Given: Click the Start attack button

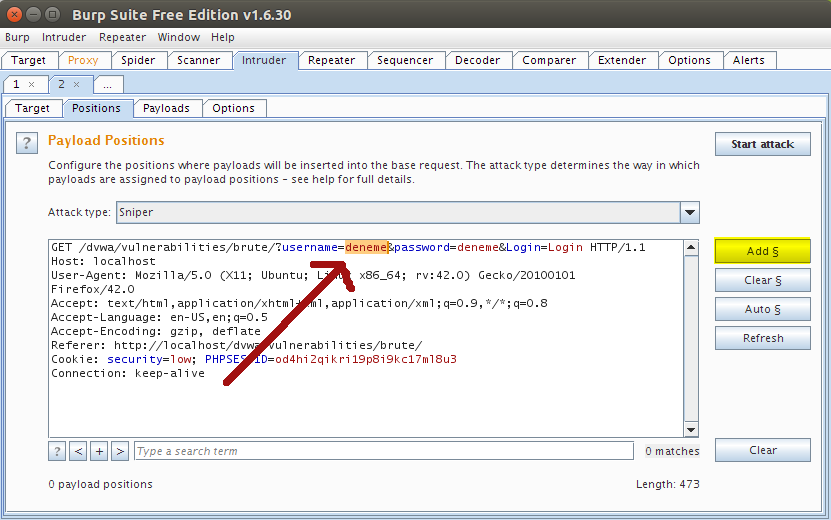Looking at the screenshot, I should tap(763, 144).
